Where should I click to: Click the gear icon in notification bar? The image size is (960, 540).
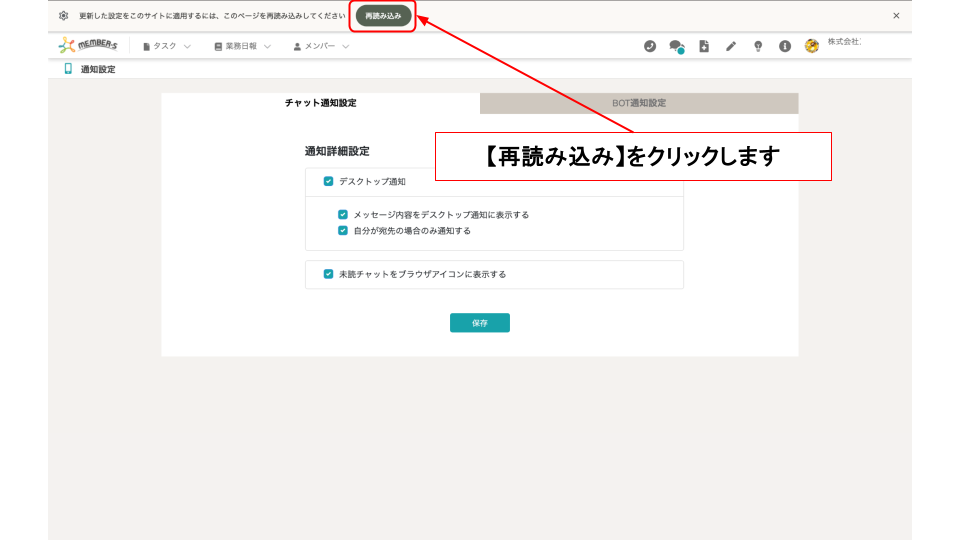64,16
